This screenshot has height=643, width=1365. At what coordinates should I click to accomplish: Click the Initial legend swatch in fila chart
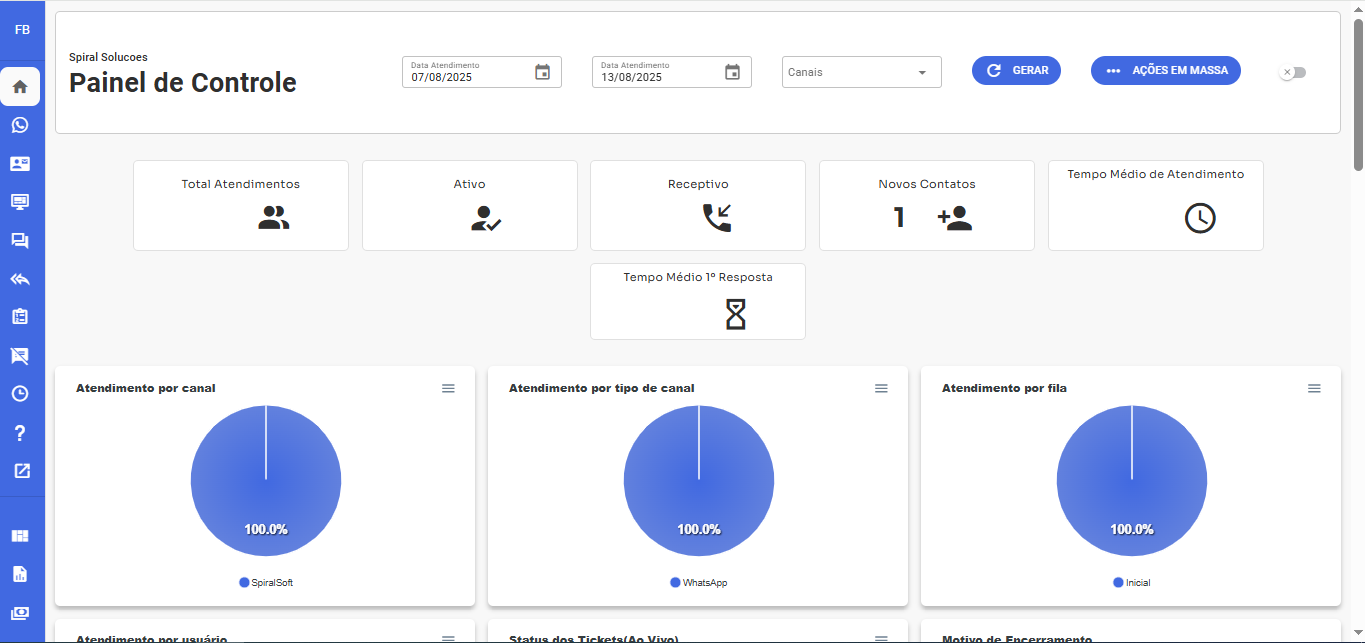click(1118, 582)
